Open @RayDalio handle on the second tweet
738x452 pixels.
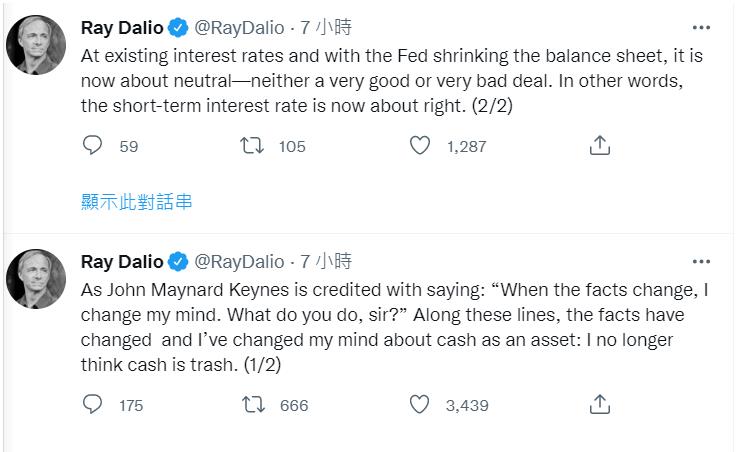click(238, 262)
